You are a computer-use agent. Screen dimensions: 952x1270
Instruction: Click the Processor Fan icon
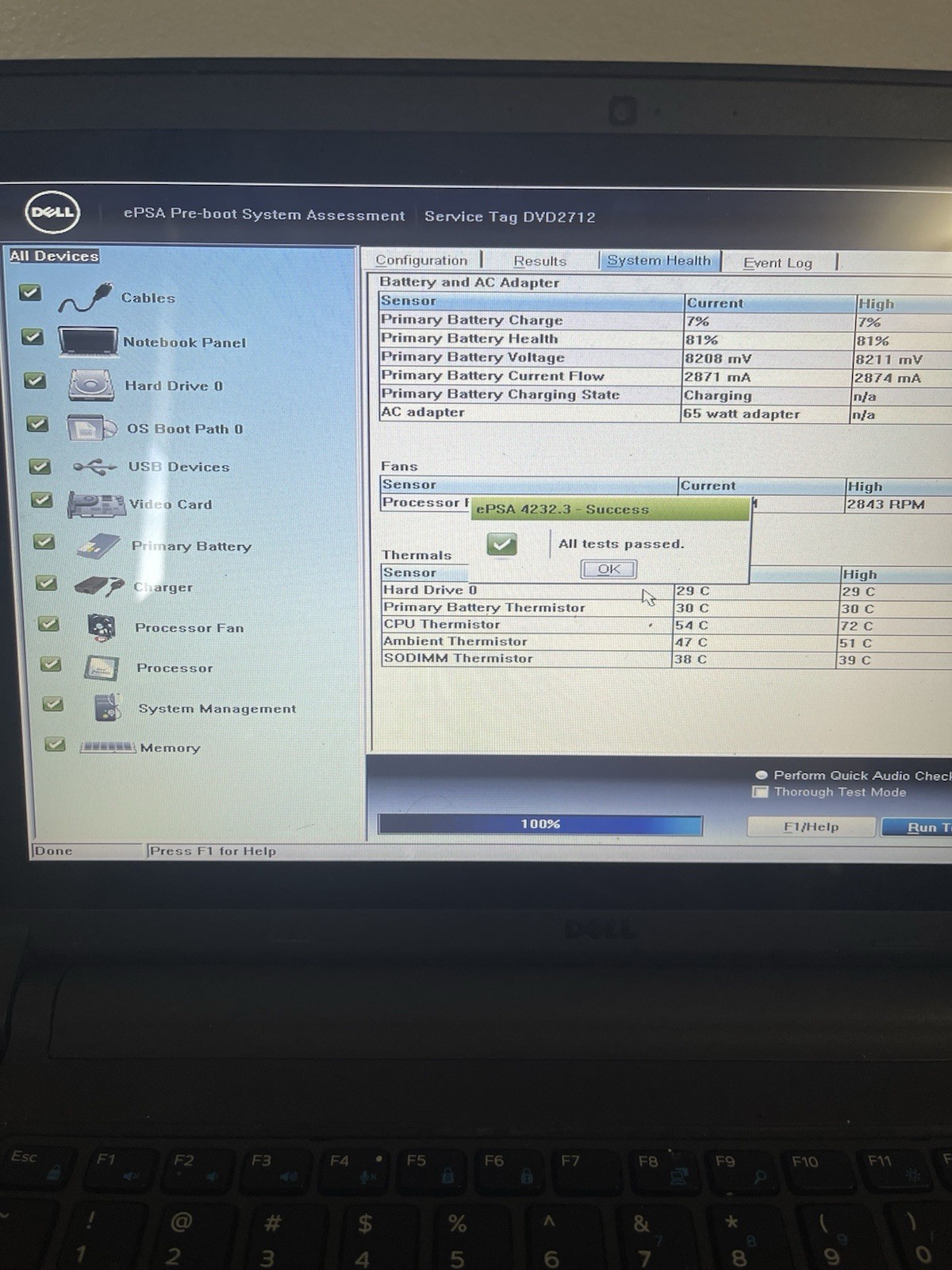tap(102, 627)
